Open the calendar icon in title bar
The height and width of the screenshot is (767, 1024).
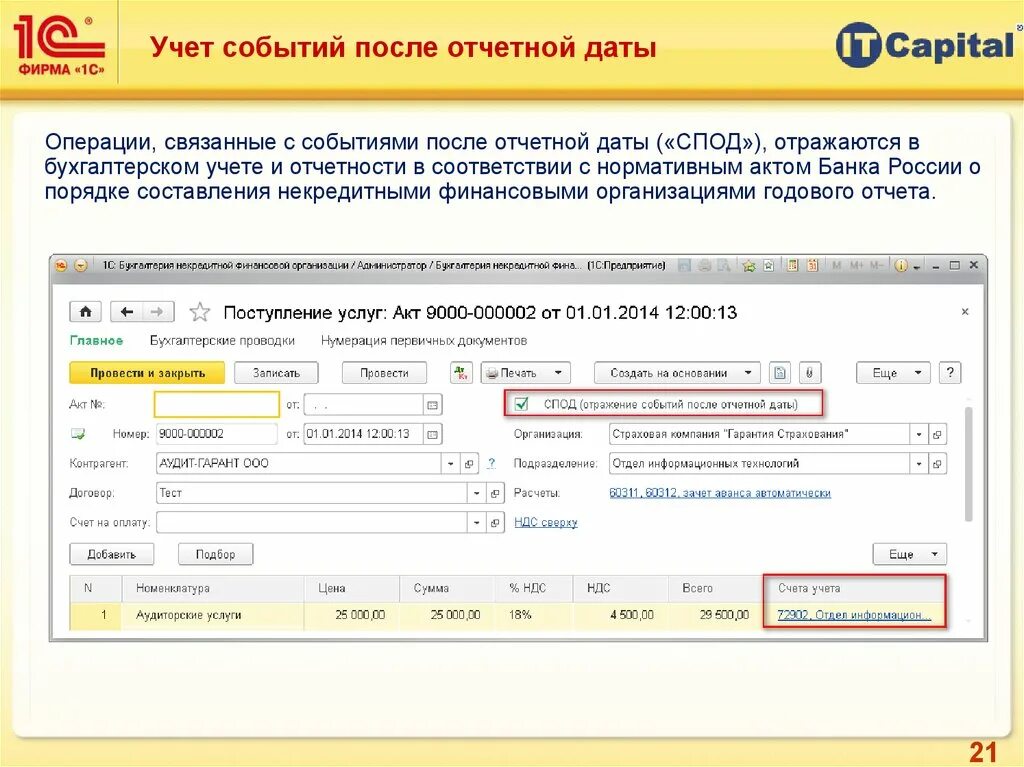coord(812,266)
